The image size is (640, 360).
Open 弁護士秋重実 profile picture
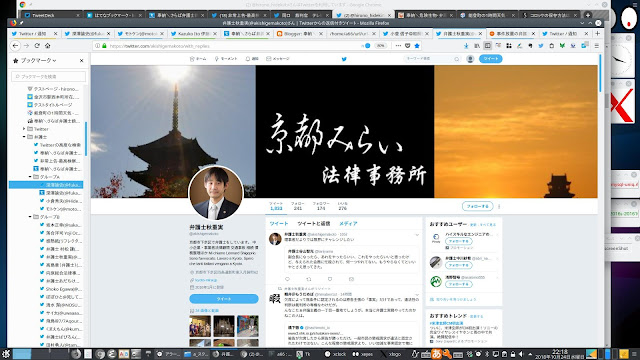pyautogui.click(x=216, y=193)
